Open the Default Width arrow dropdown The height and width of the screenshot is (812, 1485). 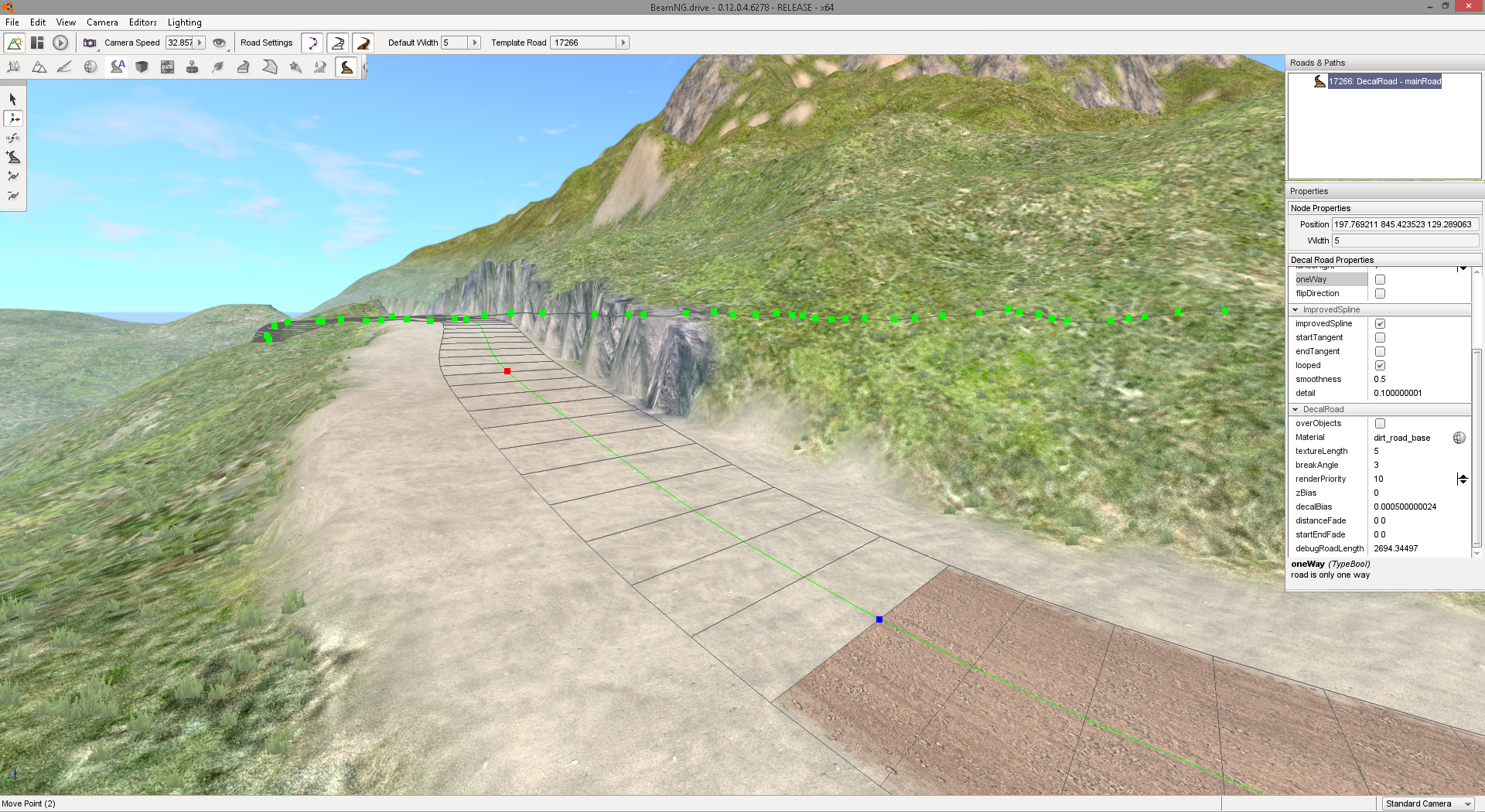(475, 43)
